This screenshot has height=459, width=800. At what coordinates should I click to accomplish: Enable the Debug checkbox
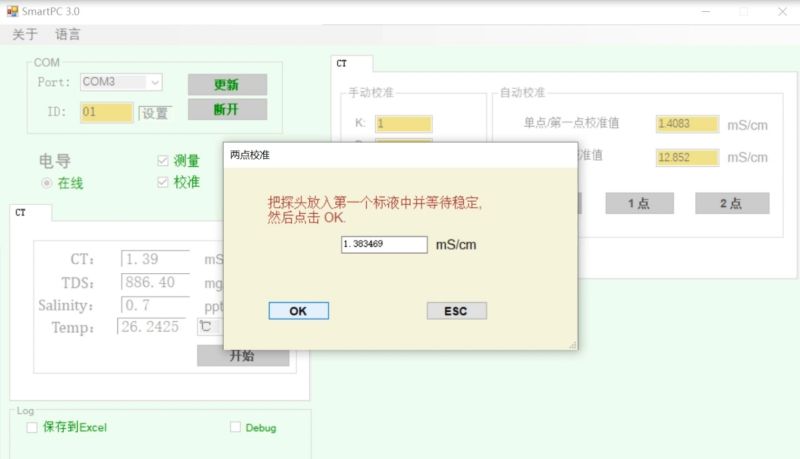tap(236, 427)
